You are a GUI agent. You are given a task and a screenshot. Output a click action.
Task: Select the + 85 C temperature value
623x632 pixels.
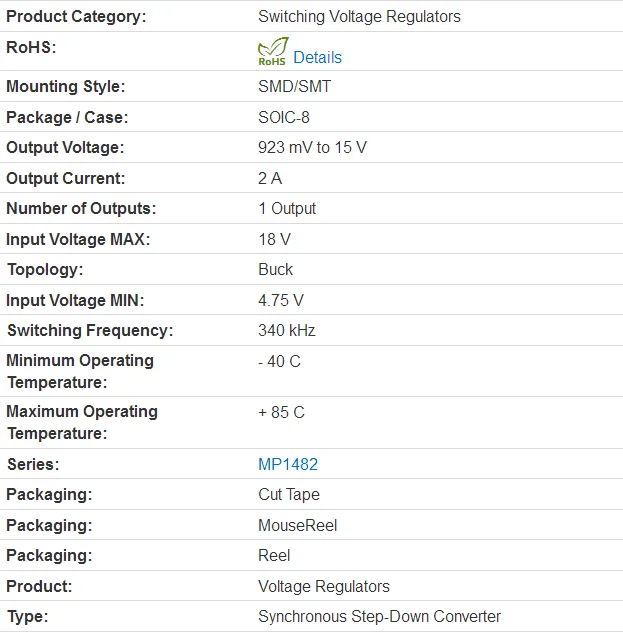[281, 412]
